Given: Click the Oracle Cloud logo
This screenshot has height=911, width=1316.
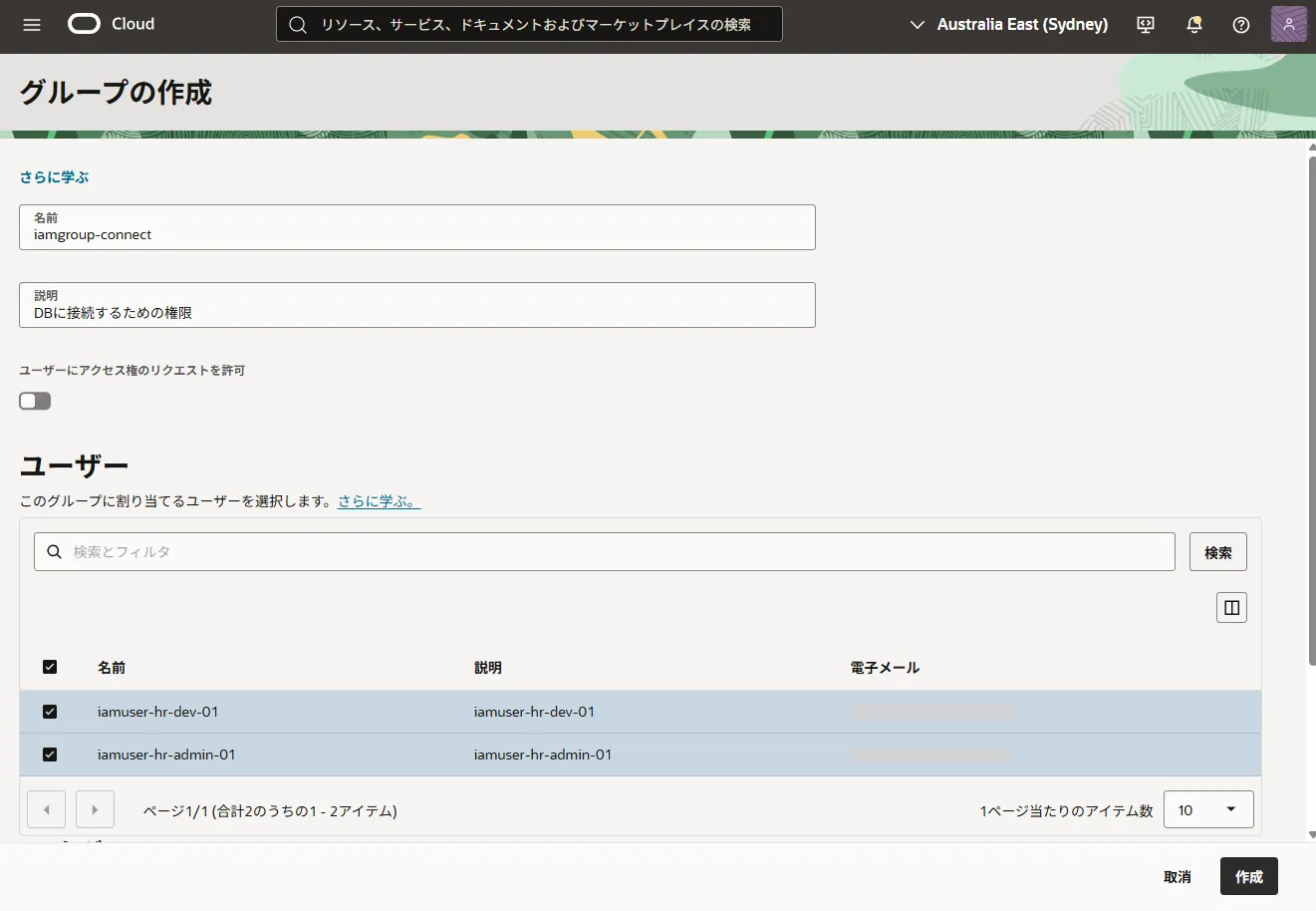Looking at the screenshot, I should pos(111,24).
